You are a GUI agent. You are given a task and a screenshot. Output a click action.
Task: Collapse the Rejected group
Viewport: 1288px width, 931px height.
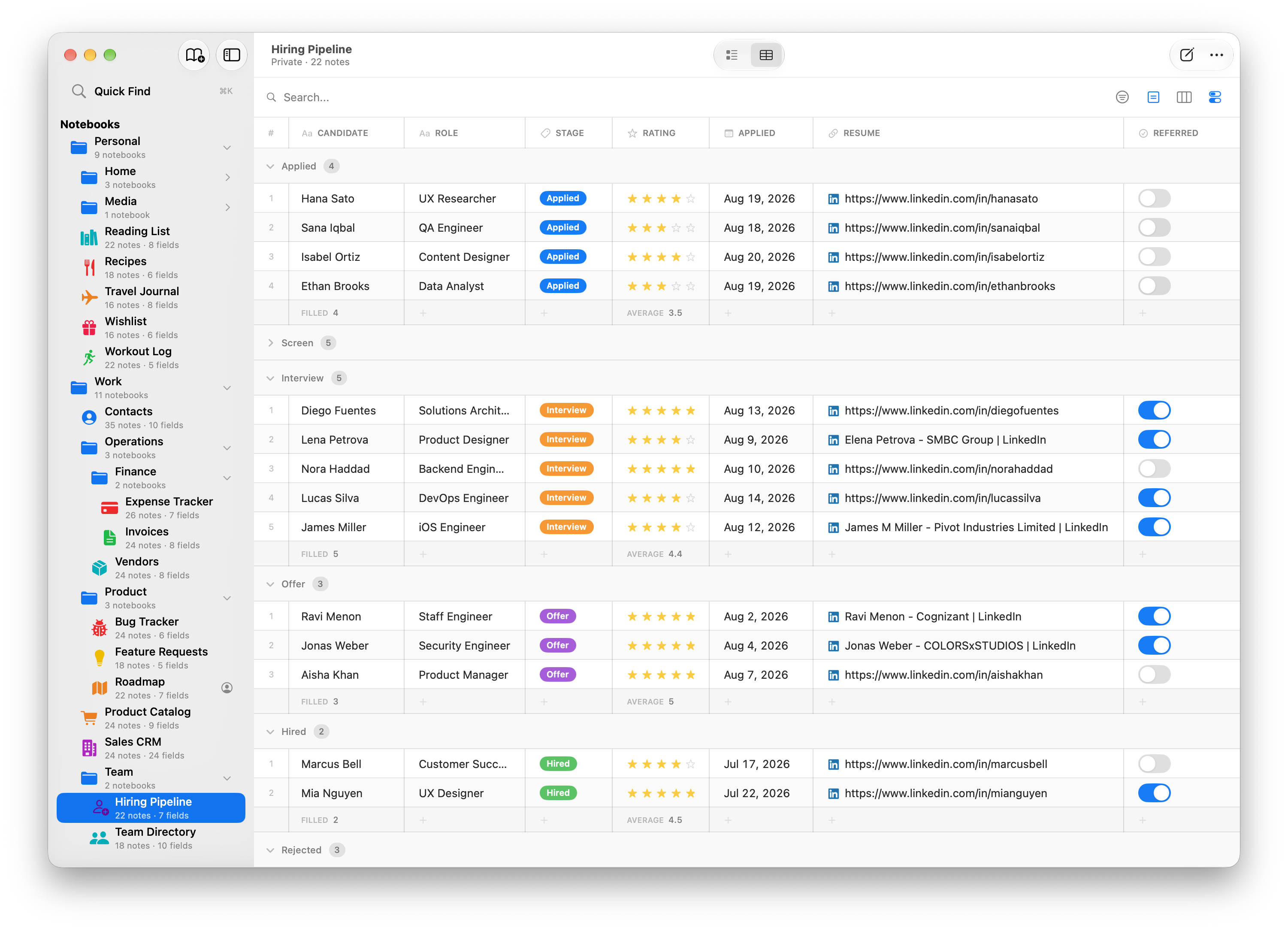[x=270, y=850]
